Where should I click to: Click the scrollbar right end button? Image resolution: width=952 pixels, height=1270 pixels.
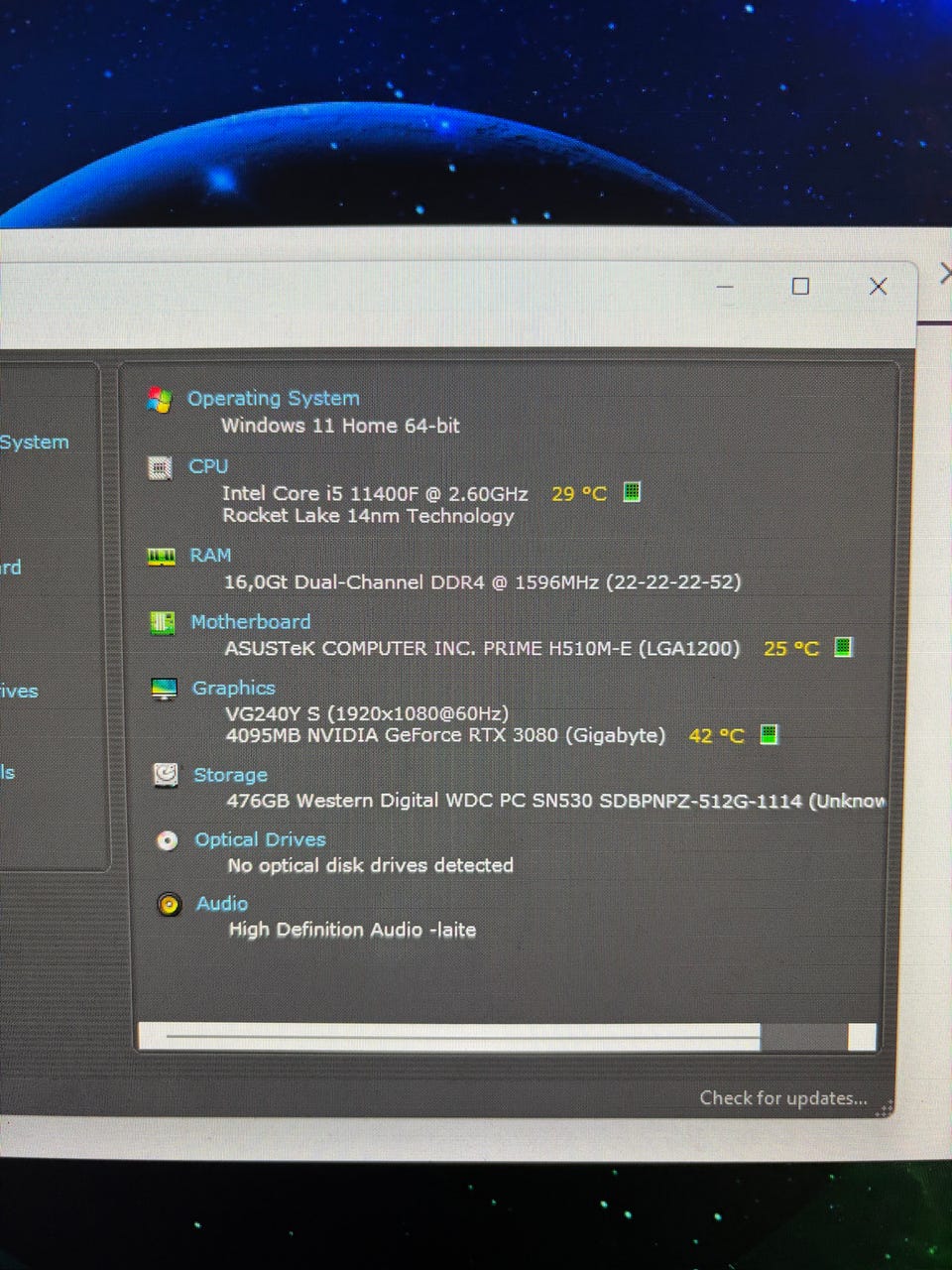pyautogui.click(x=862, y=1038)
